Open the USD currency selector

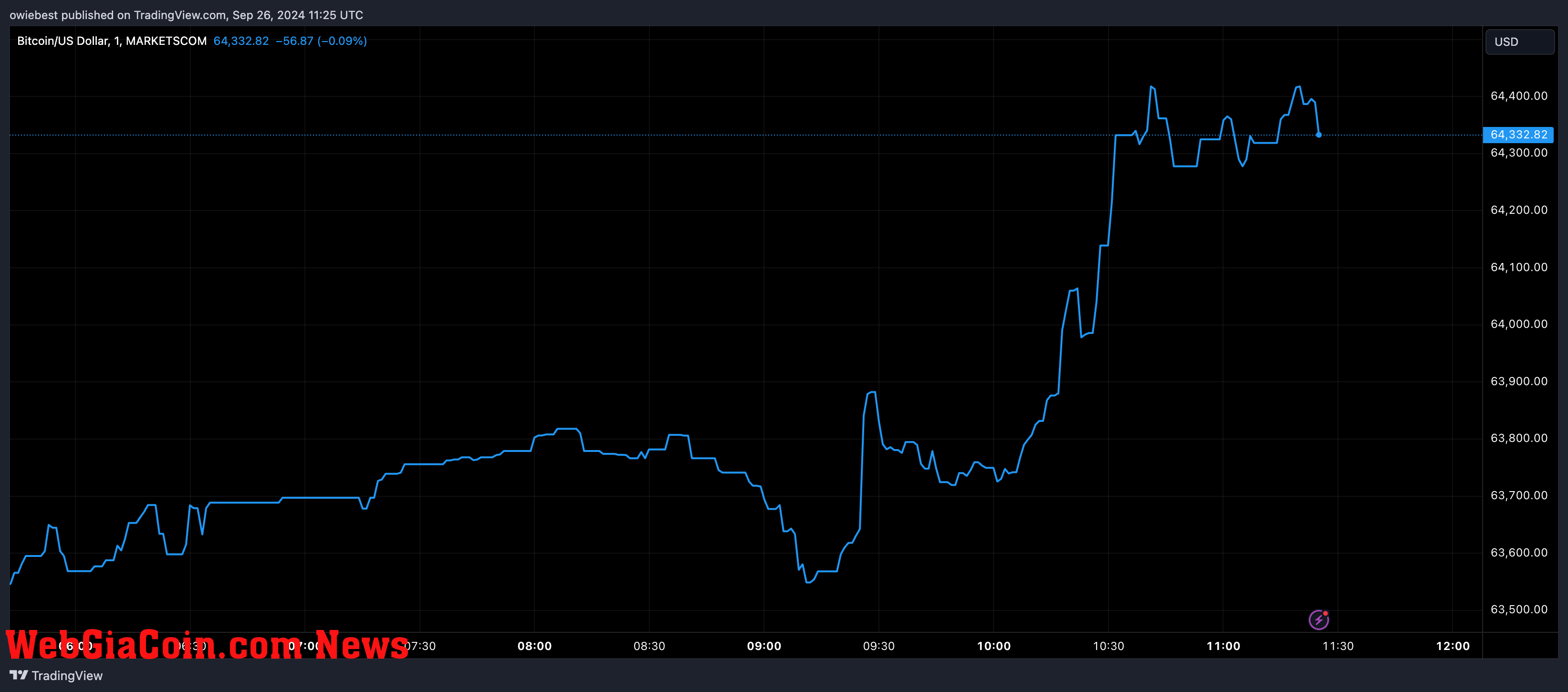coord(1519,42)
